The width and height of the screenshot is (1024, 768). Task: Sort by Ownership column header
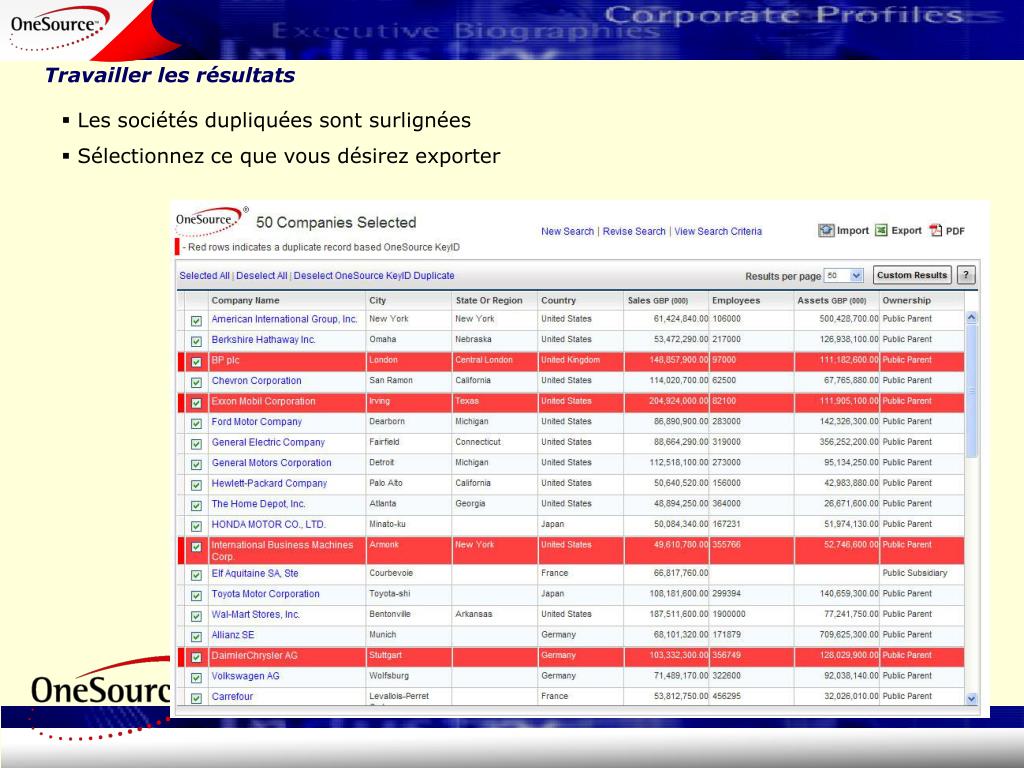(x=906, y=300)
